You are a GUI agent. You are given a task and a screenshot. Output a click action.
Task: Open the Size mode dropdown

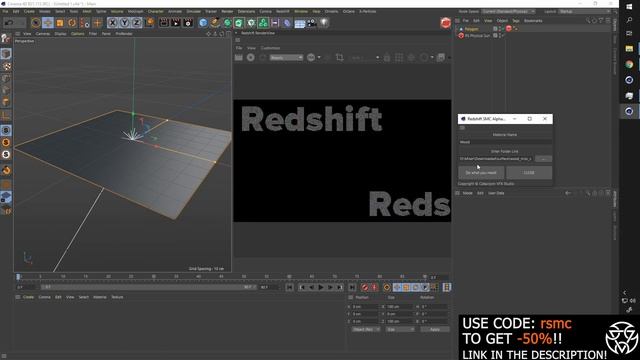point(400,329)
